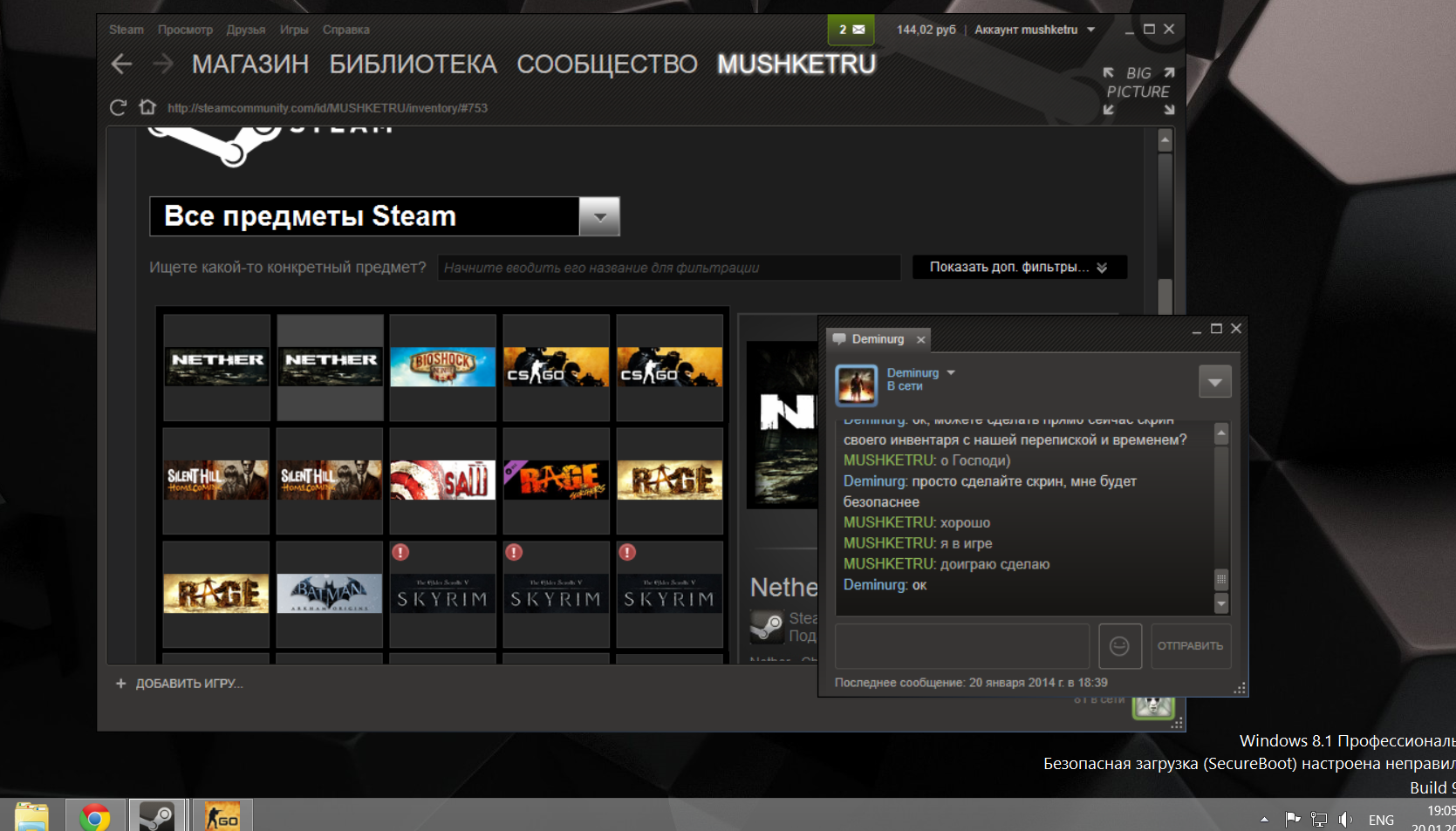The height and width of the screenshot is (831, 1456).
Task: Show hidden tray icons arrow
Action: [x=1264, y=820]
